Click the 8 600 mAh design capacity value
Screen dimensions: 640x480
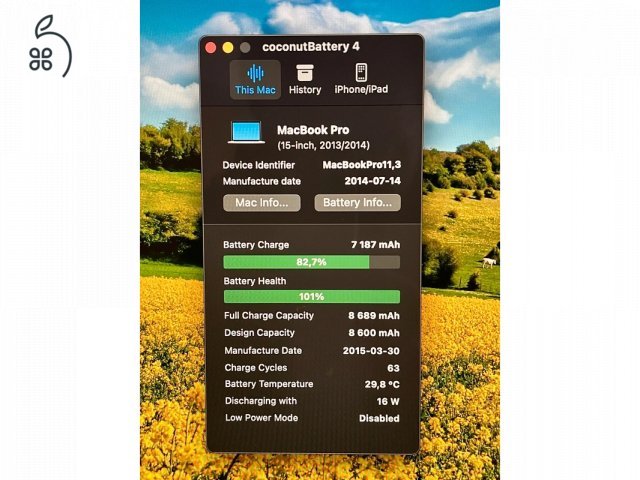click(374, 333)
